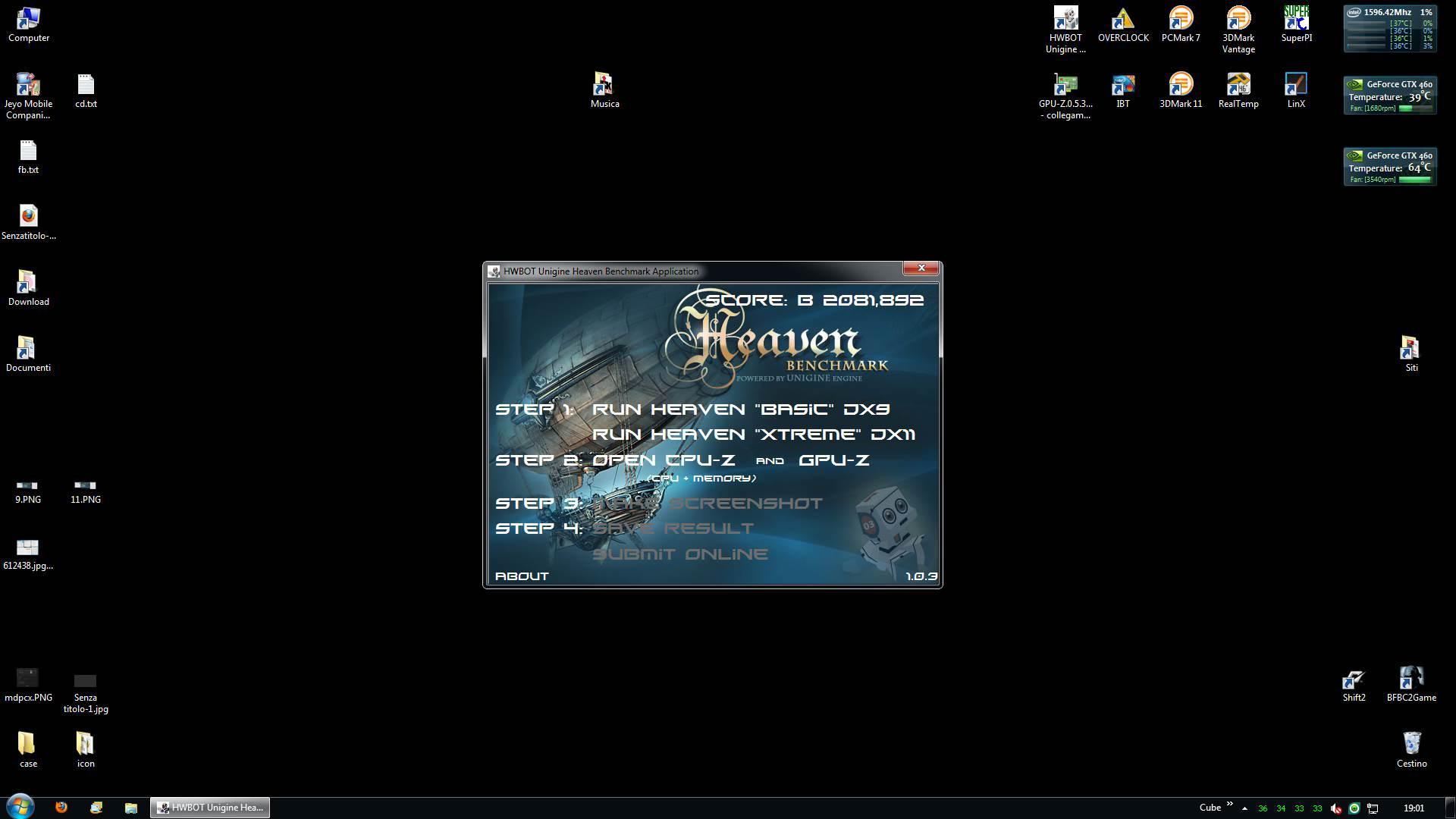Launch SuperPI shortcut
Image resolution: width=1456 pixels, height=819 pixels.
tap(1296, 24)
